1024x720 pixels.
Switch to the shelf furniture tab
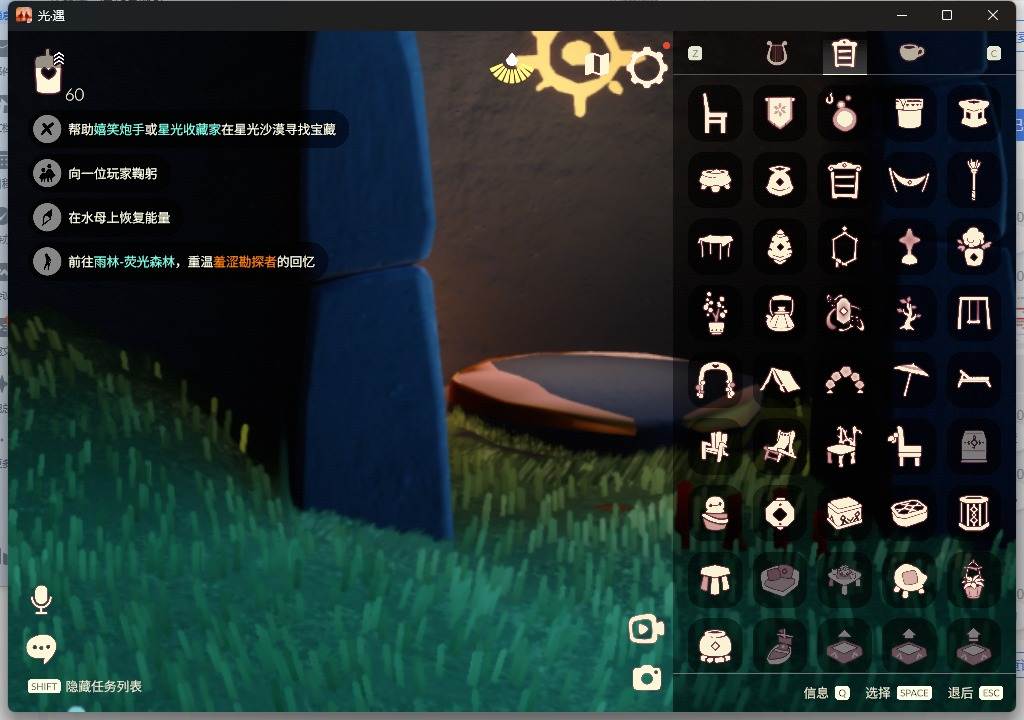844,53
